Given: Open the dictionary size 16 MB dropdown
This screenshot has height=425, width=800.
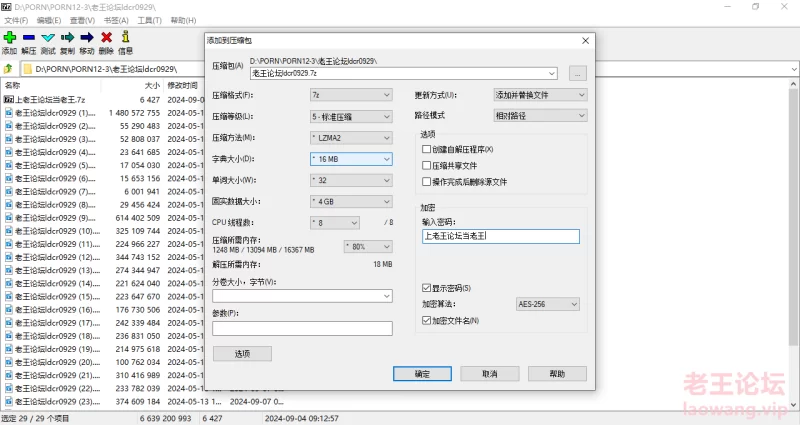Looking at the screenshot, I should tap(351, 159).
